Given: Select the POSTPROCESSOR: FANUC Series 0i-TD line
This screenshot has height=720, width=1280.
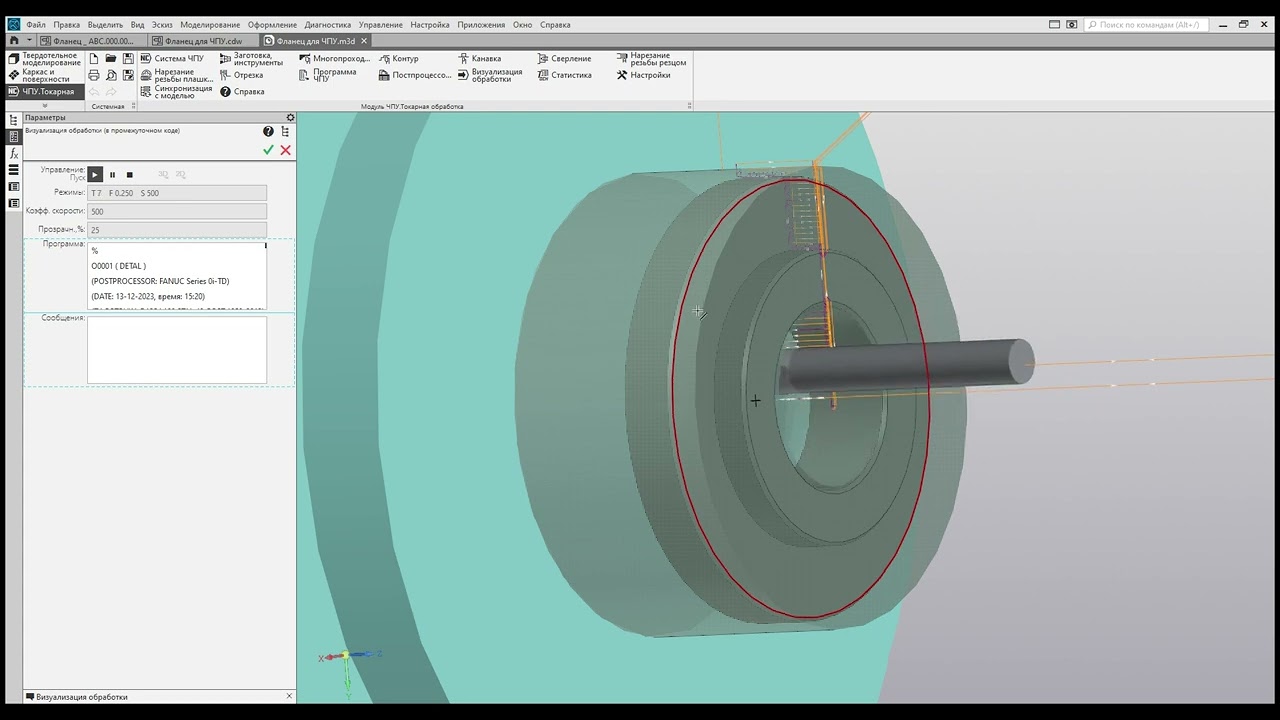Looking at the screenshot, I should pos(160,281).
